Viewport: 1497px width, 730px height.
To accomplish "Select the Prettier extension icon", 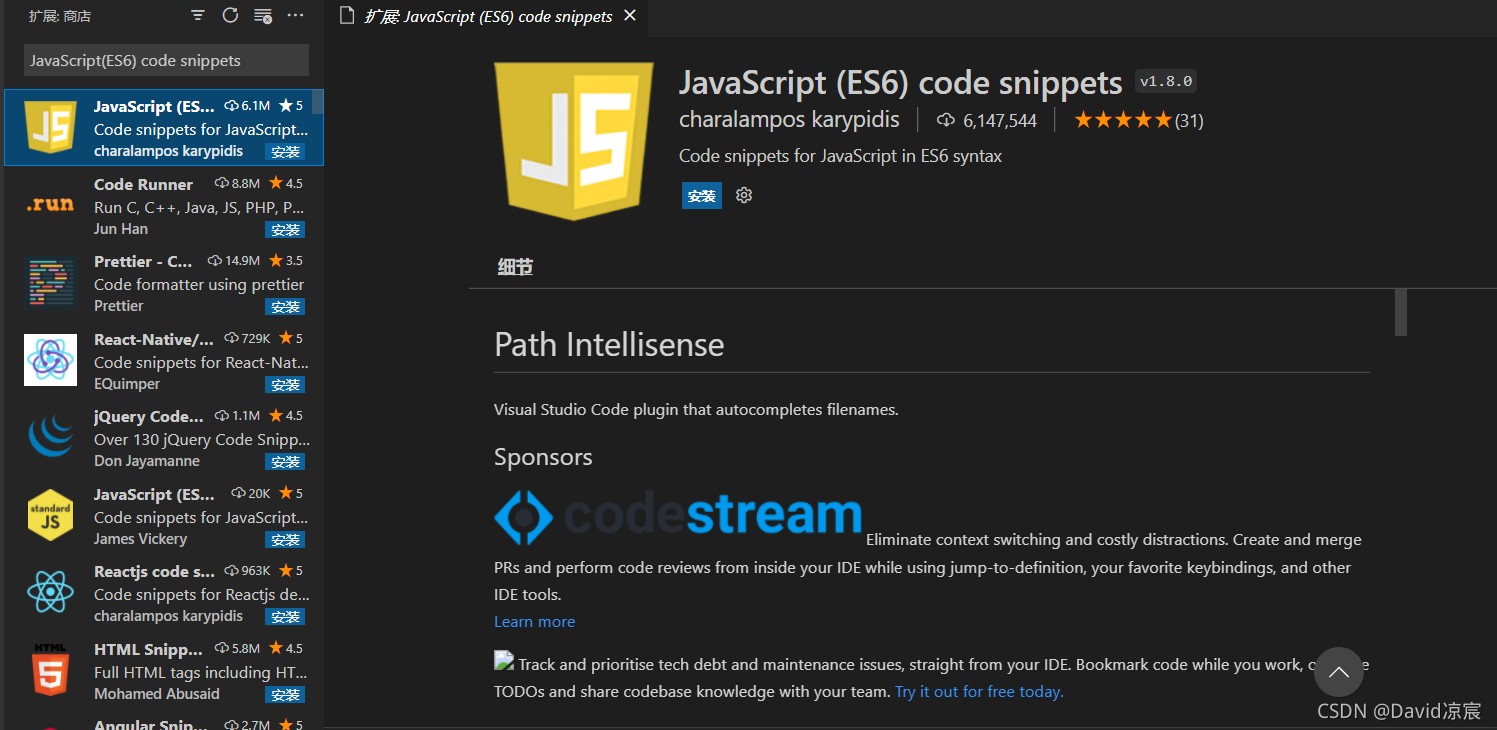I will [x=50, y=283].
